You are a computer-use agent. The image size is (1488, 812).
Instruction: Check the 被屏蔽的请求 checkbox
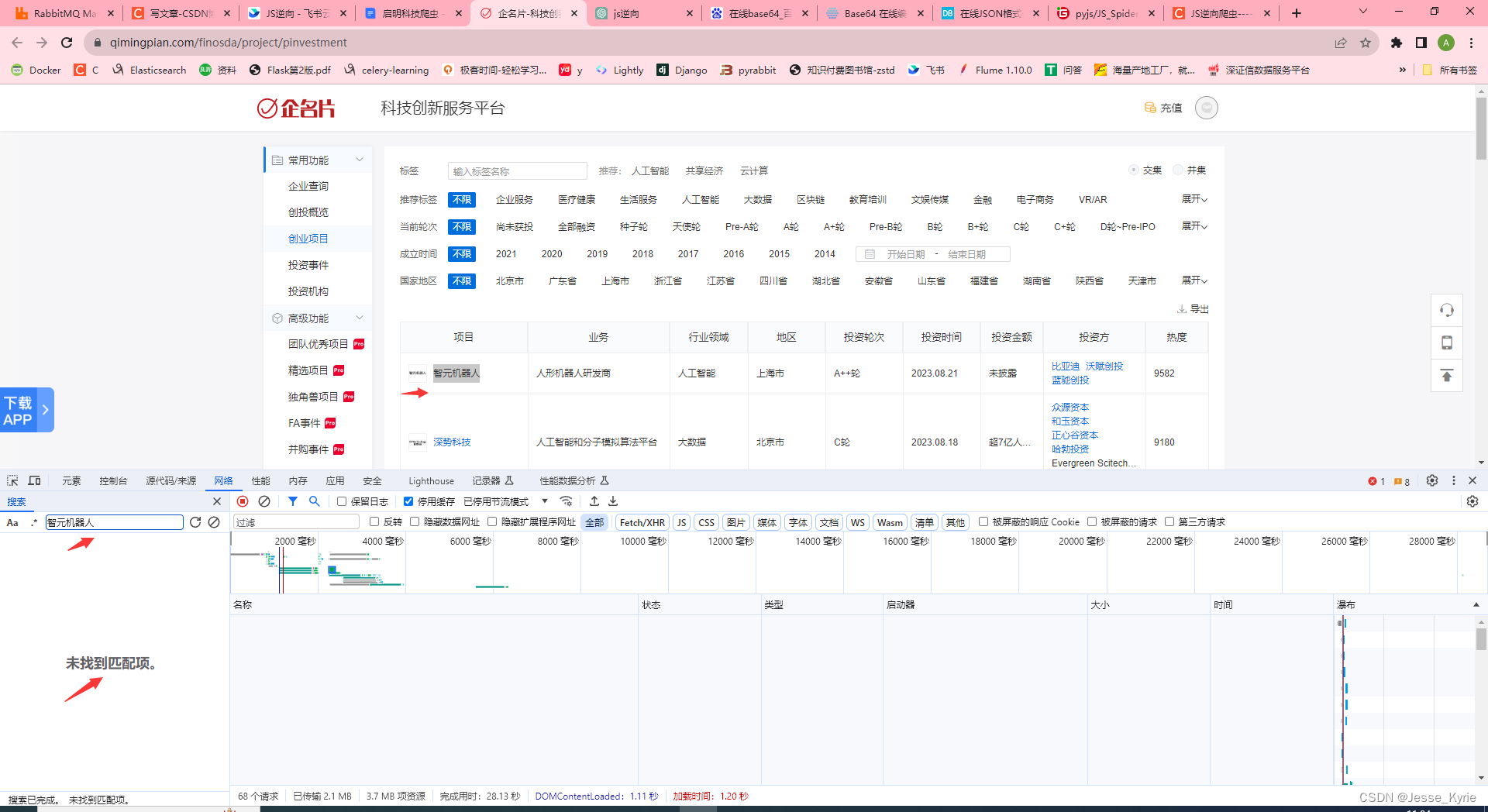click(1092, 521)
